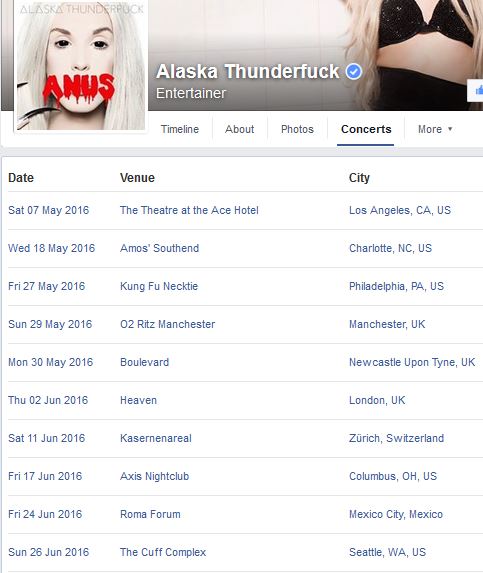The image size is (483, 573).
Task: Click the Mon 30 May 2016 date
Action: point(51,362)
